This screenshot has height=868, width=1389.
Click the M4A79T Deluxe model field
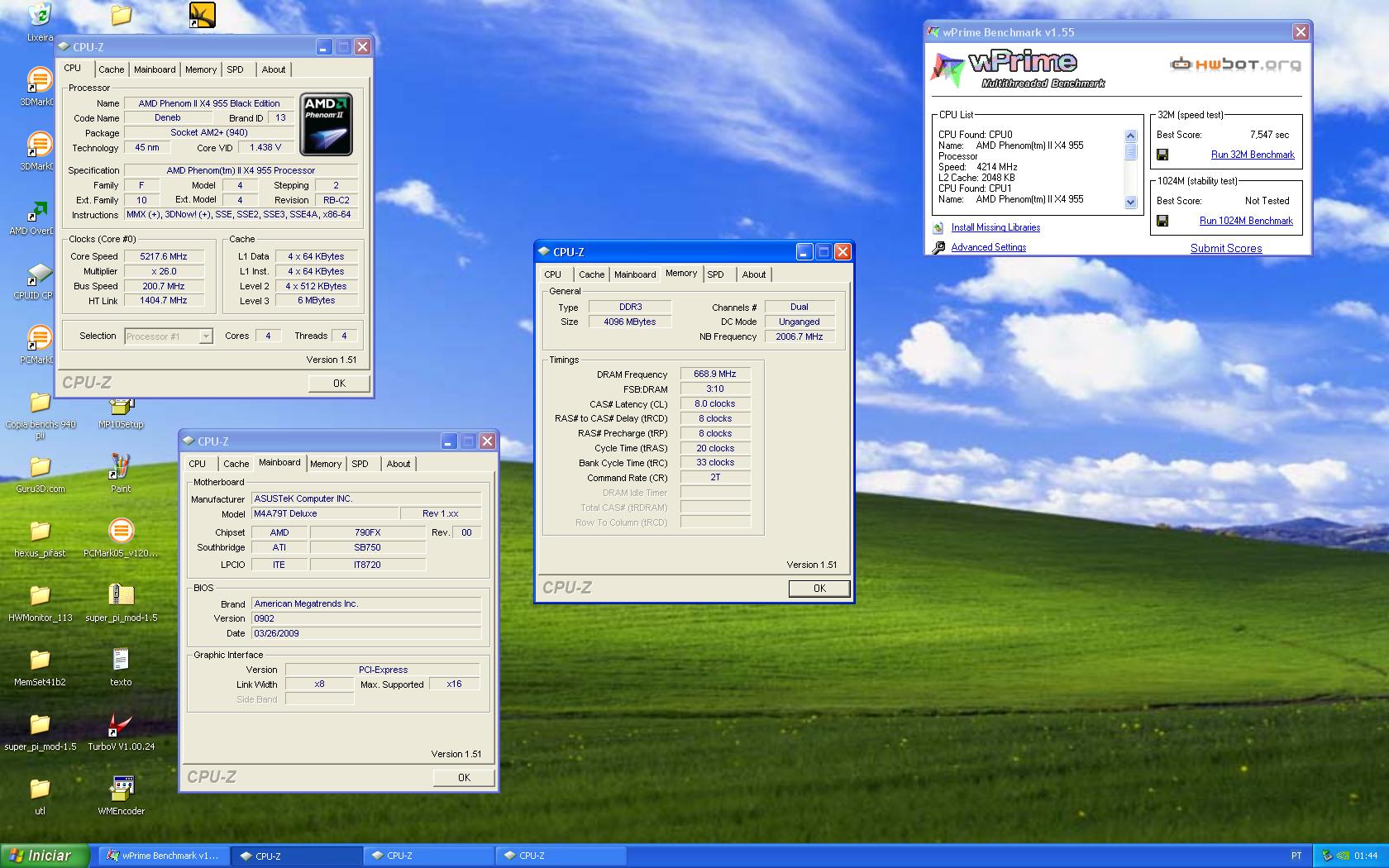(x=325, y=513)
